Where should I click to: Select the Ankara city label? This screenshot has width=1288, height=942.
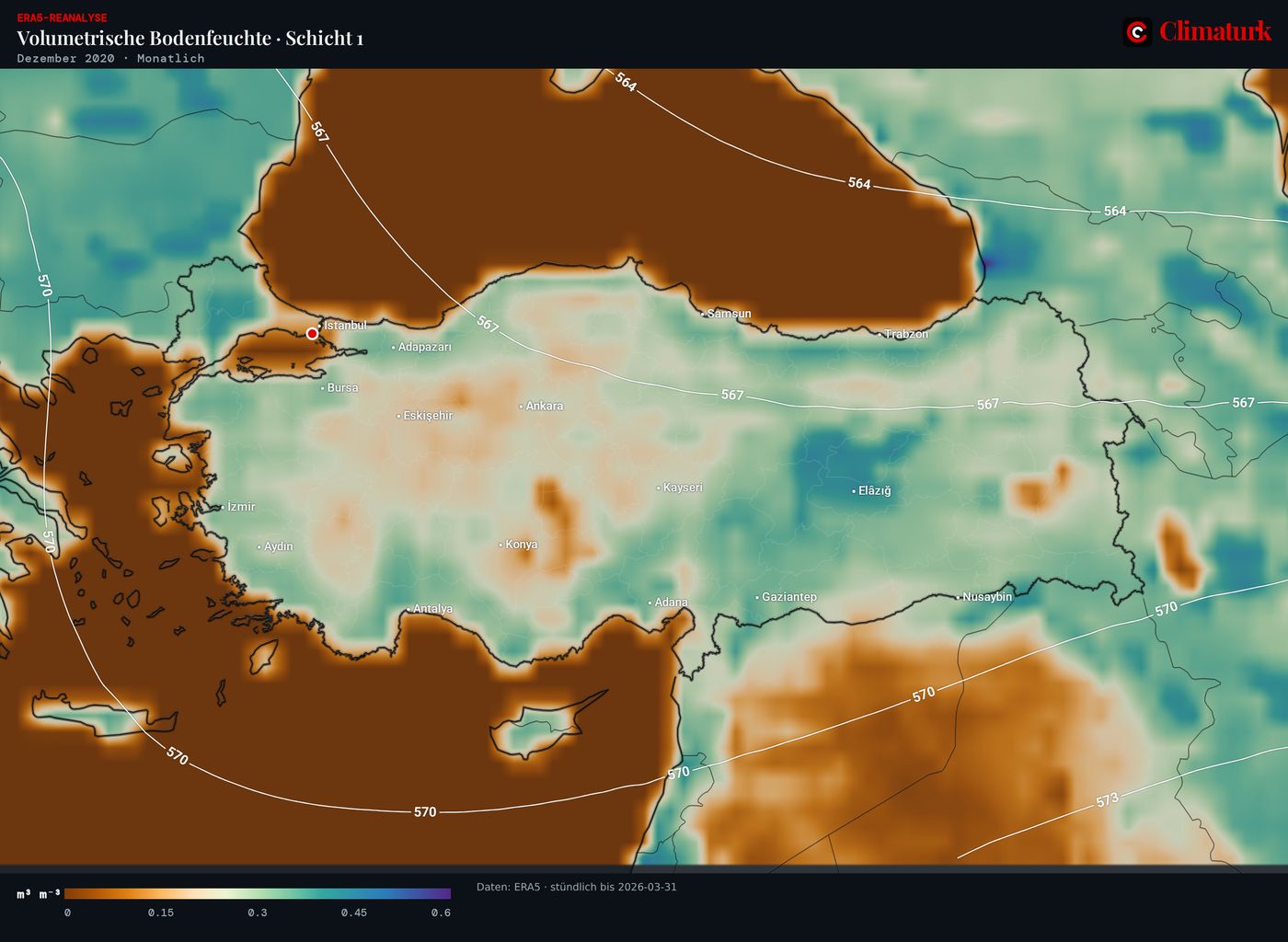click(x=545, y=406)
